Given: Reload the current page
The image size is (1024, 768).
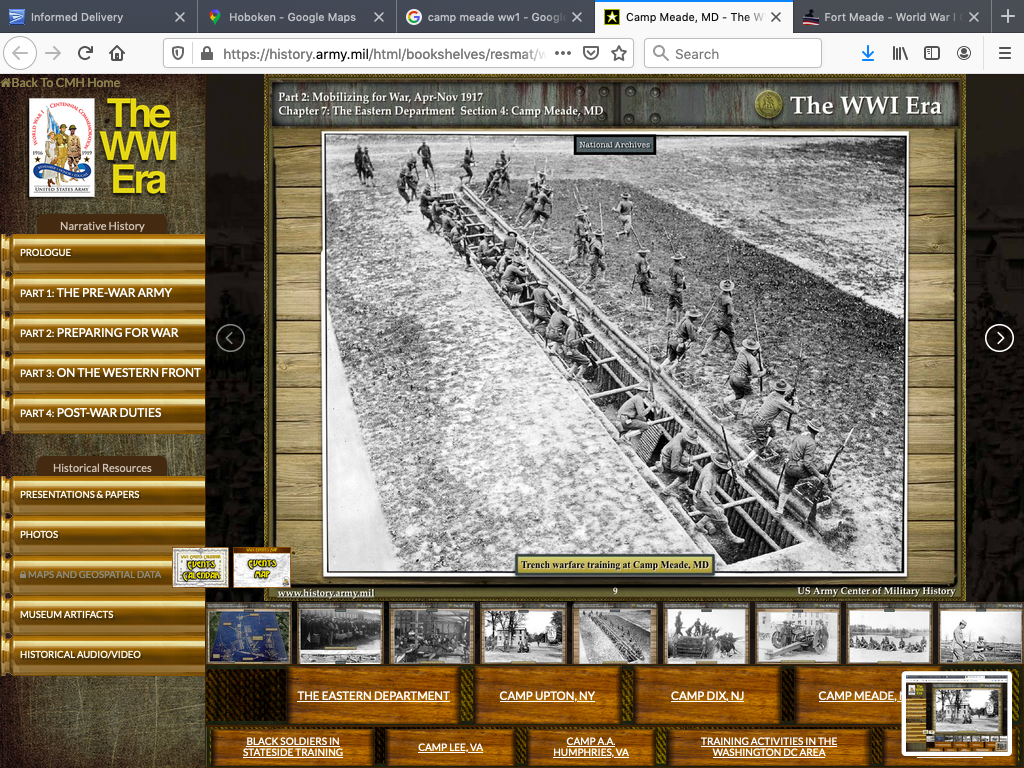Looking at the screenshot, I should point(85,53).
